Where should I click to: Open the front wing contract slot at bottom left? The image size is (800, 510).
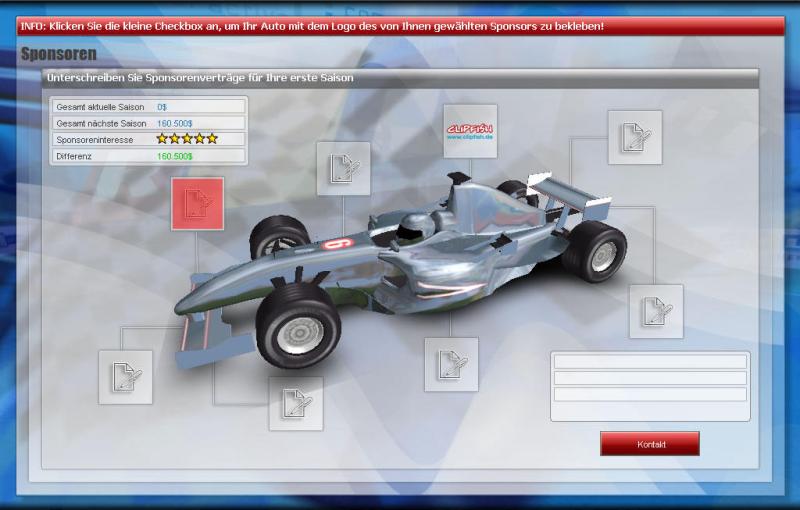125,377
